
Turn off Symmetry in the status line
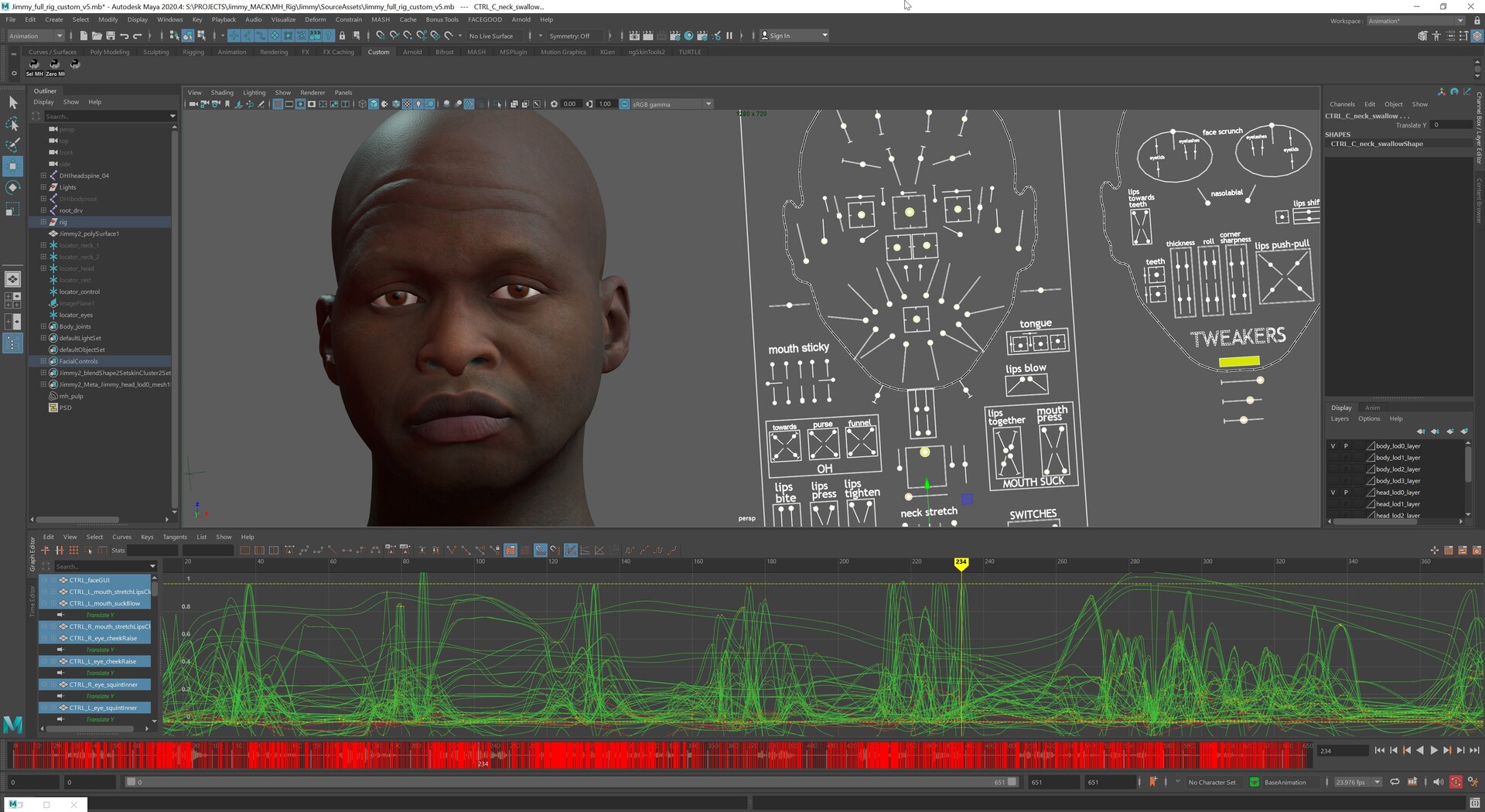[572, 36]
